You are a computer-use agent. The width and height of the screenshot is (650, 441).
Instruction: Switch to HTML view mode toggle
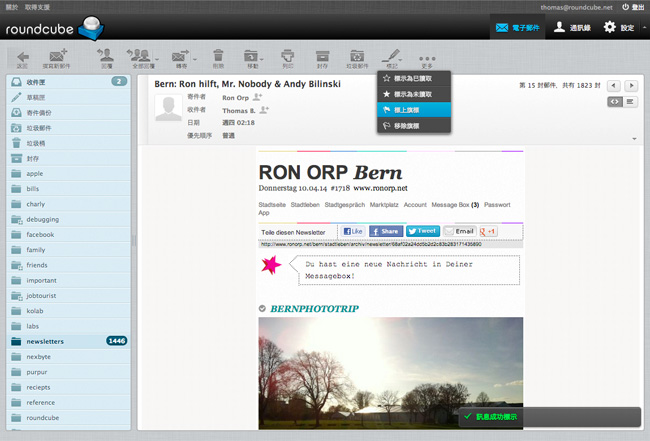coord(615,102)
